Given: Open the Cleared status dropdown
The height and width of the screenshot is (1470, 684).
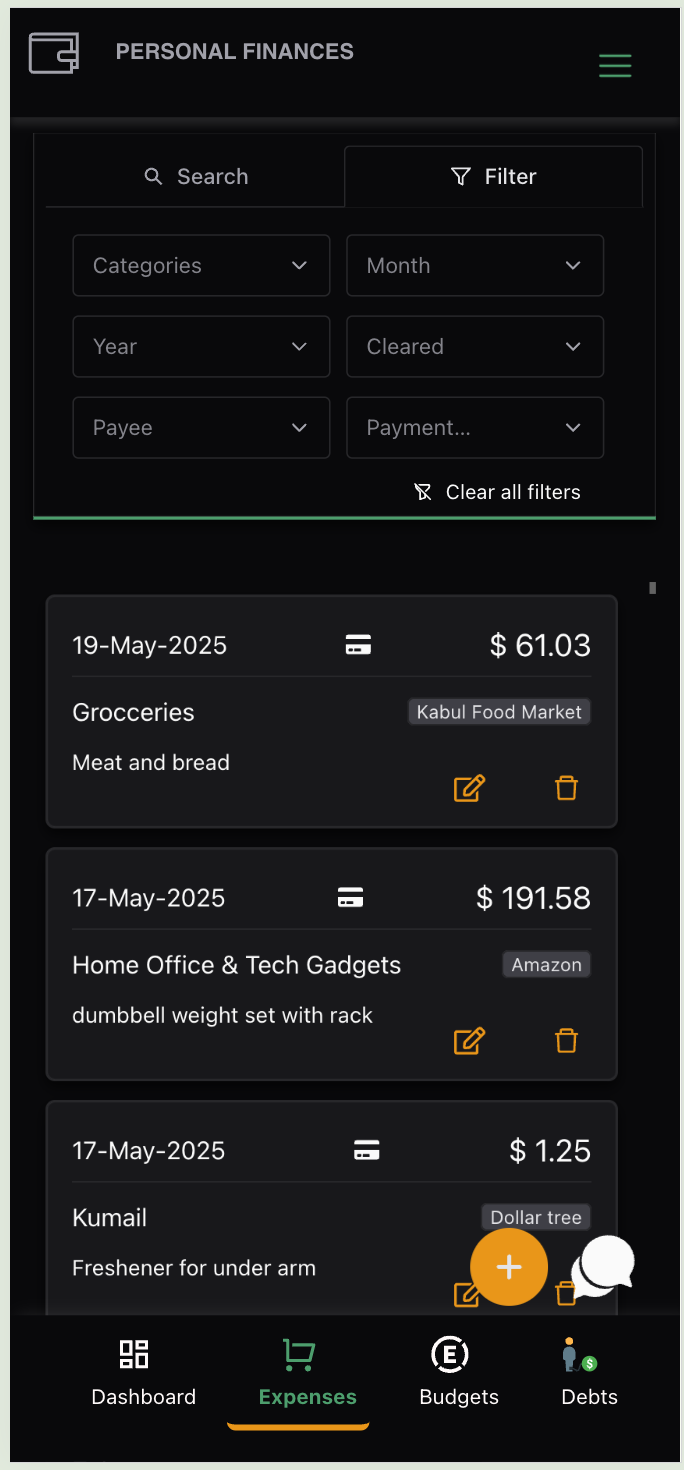Looking at the screenshot, I should tap(474, 346).
